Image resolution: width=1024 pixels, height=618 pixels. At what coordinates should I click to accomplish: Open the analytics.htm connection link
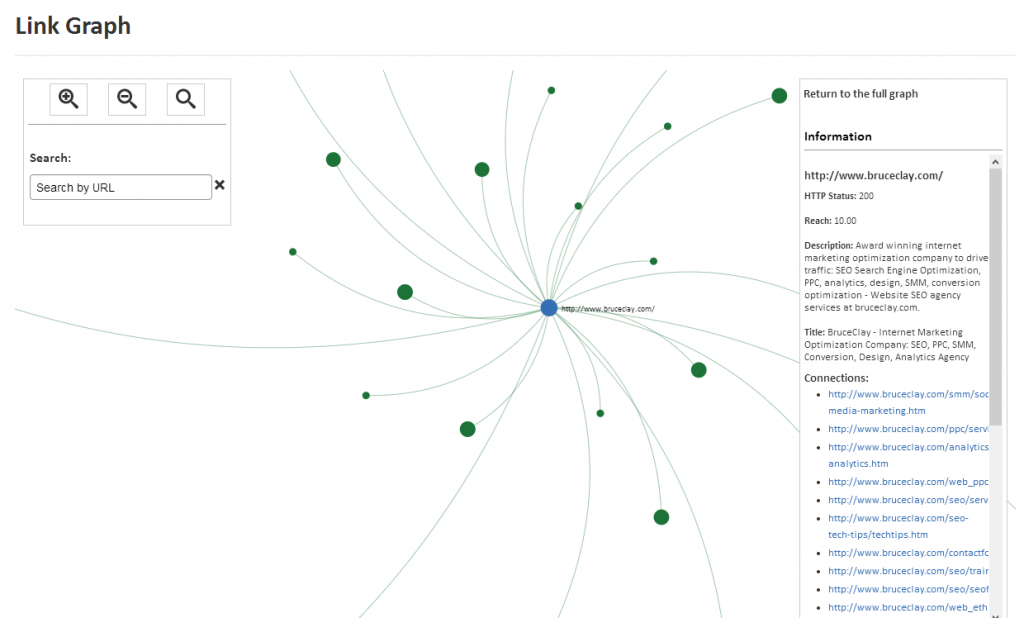coord(908,455)
